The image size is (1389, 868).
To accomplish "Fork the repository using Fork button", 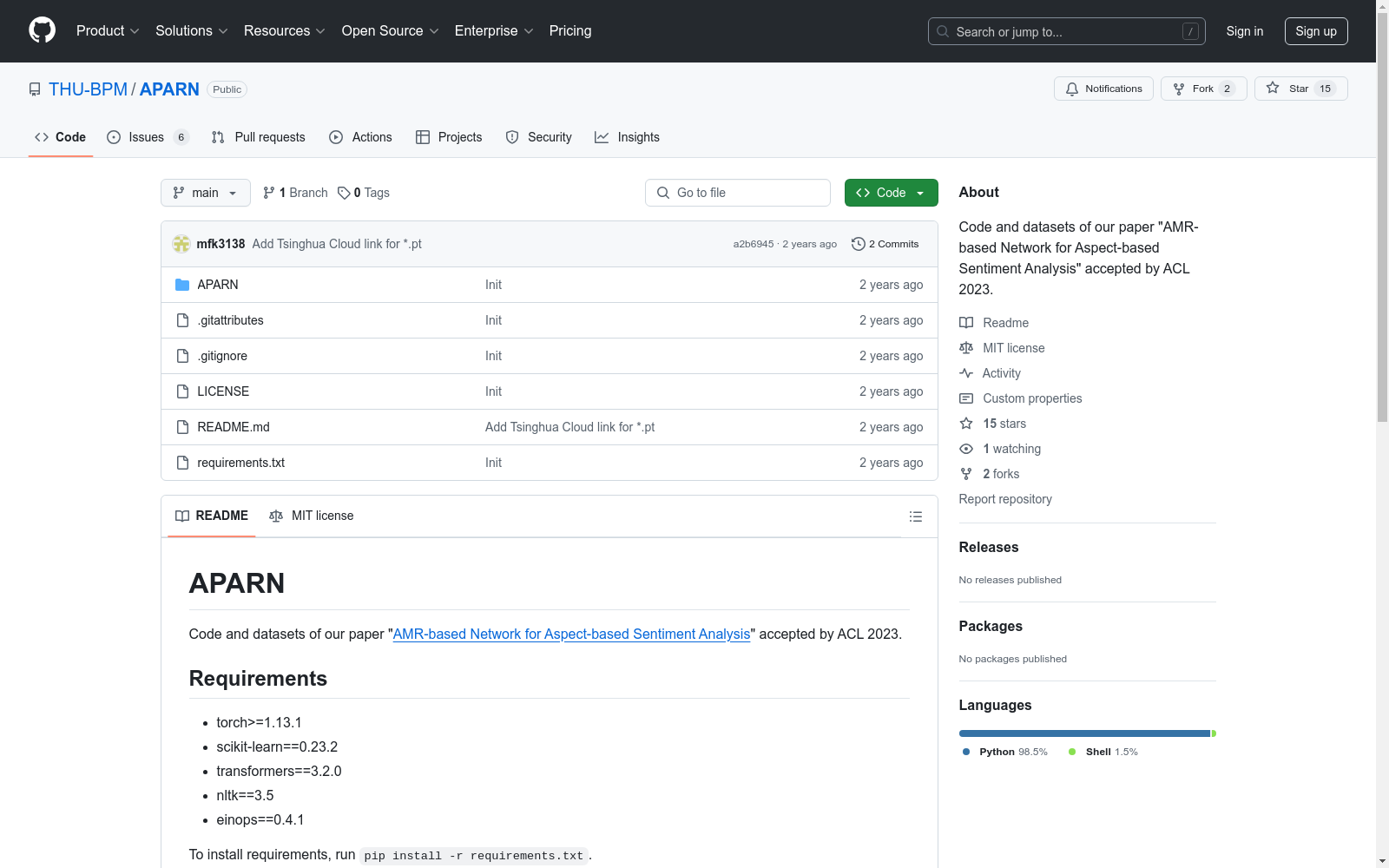I will 1203,89.
